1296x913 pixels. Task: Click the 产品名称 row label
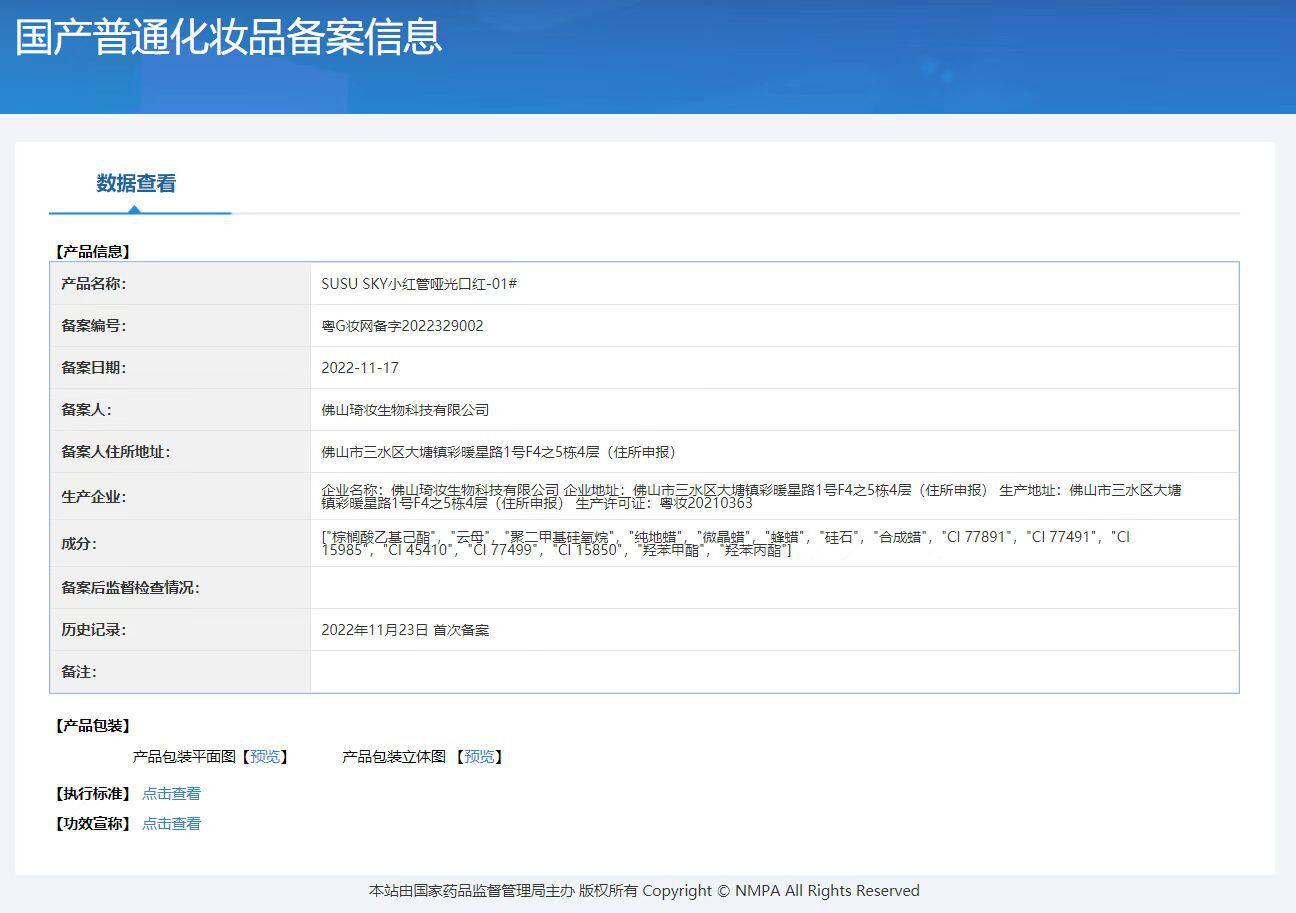click(94, 284)
